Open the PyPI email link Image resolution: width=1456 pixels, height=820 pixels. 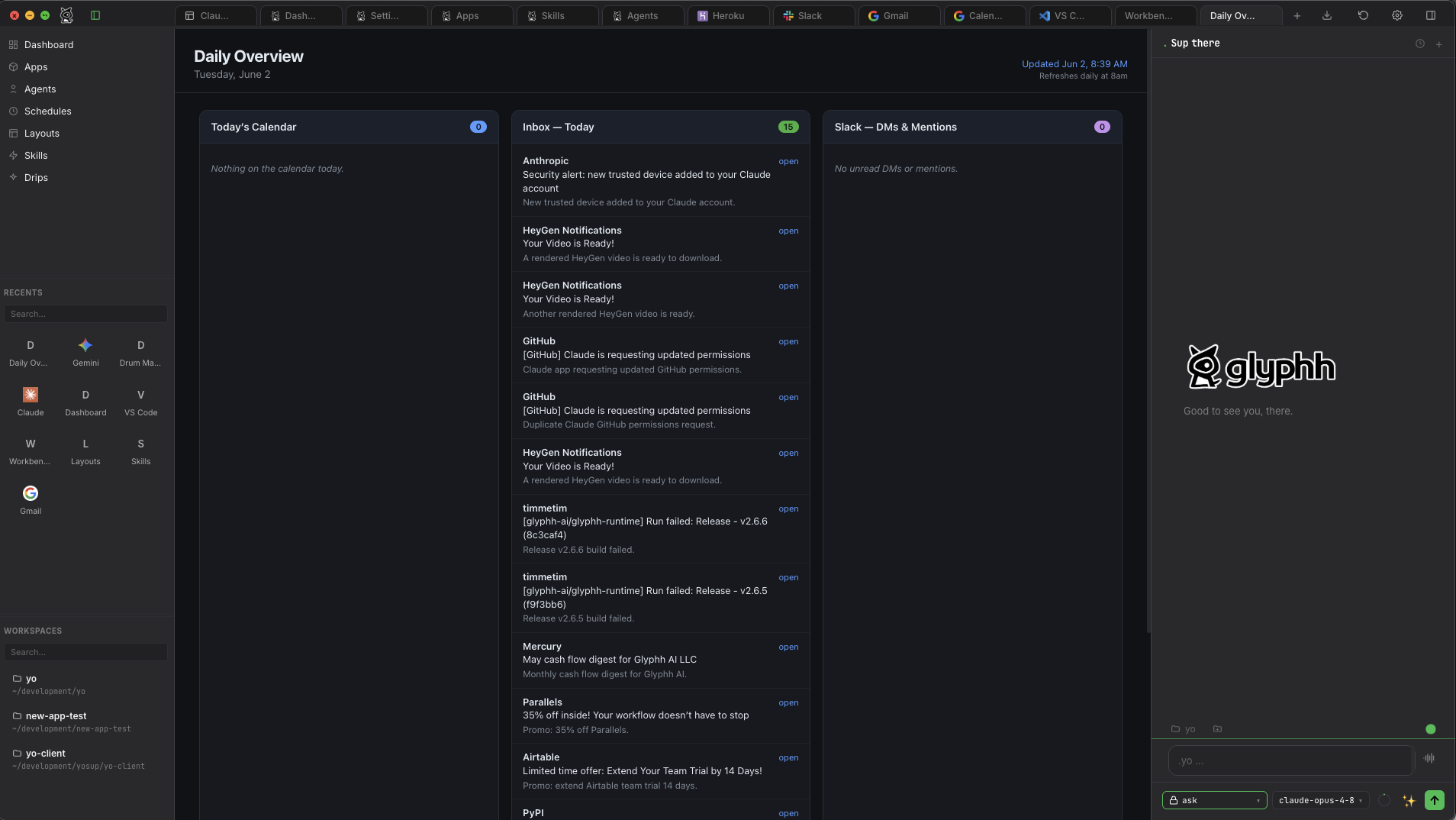pyautogui.click(x=788, y=814)
